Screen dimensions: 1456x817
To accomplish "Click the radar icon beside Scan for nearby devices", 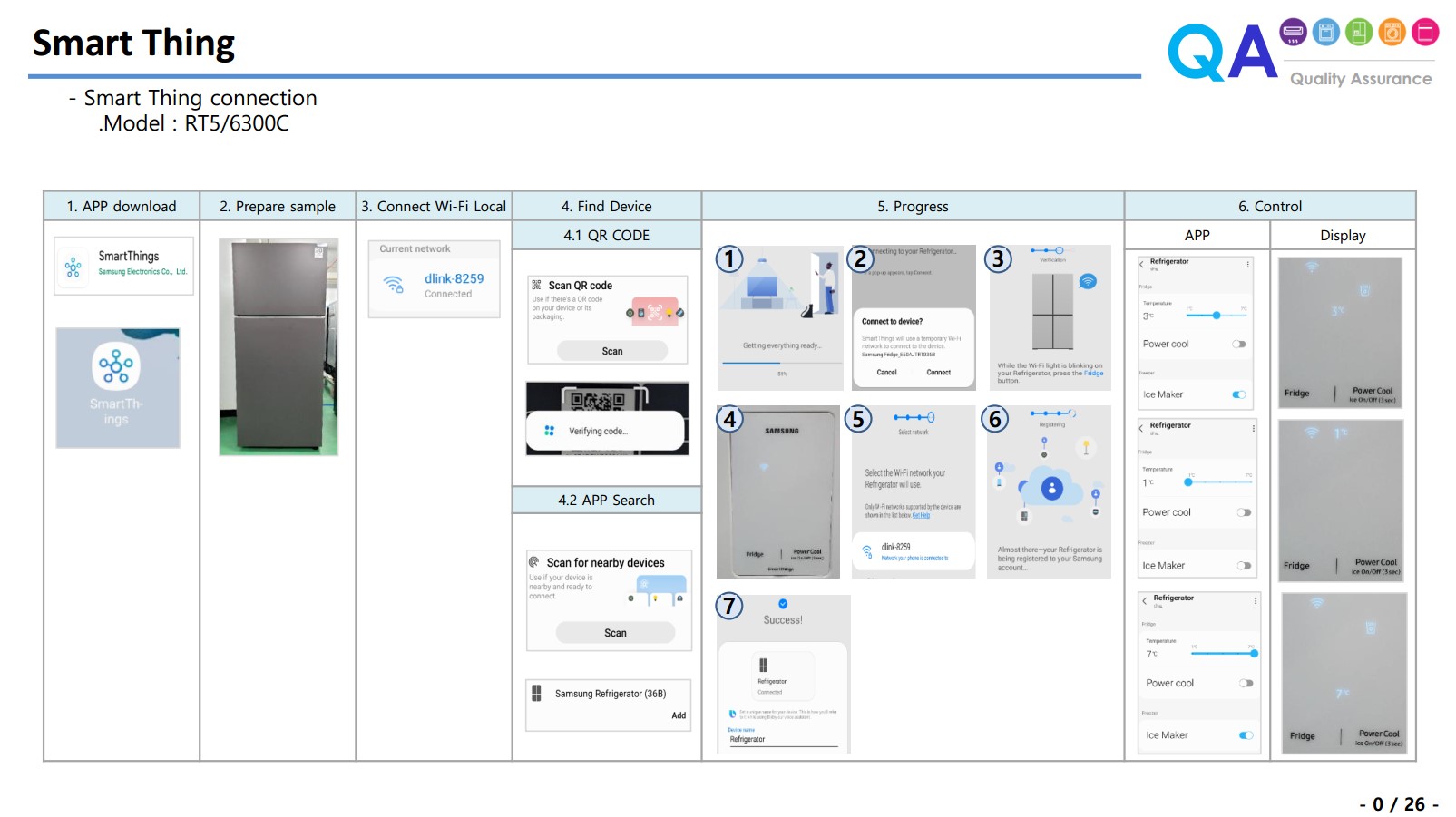I will click(534, 562).
